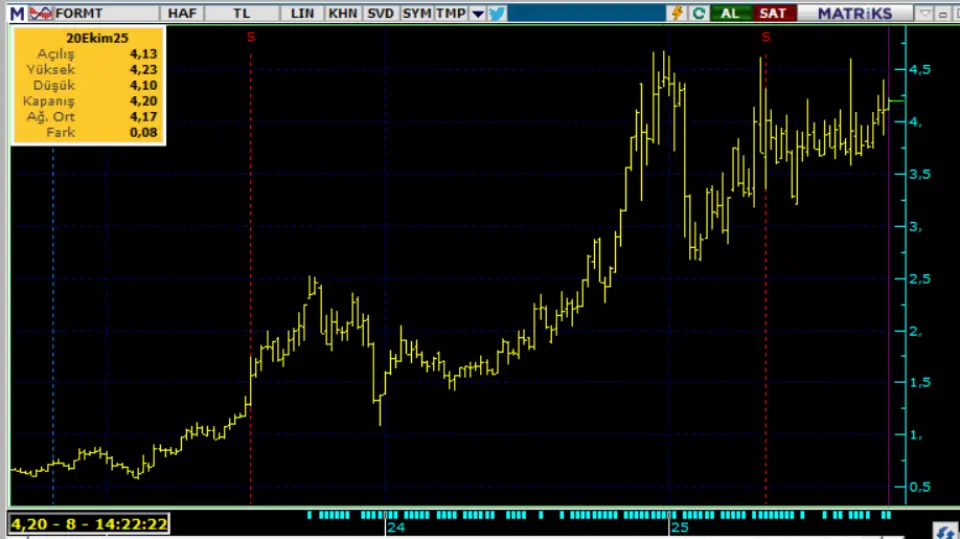The width and height of the screenshot is (960, 539).
Task: Select the SYM symbol menu item
Action: pos(416,13)
